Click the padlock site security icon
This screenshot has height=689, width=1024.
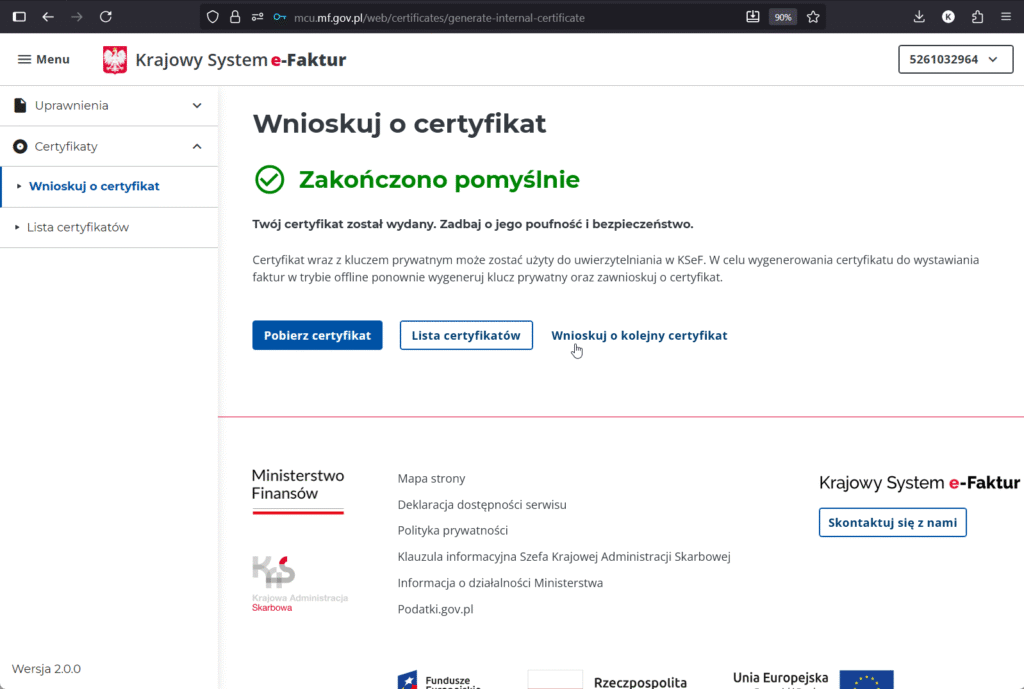(x=235, y=17)
